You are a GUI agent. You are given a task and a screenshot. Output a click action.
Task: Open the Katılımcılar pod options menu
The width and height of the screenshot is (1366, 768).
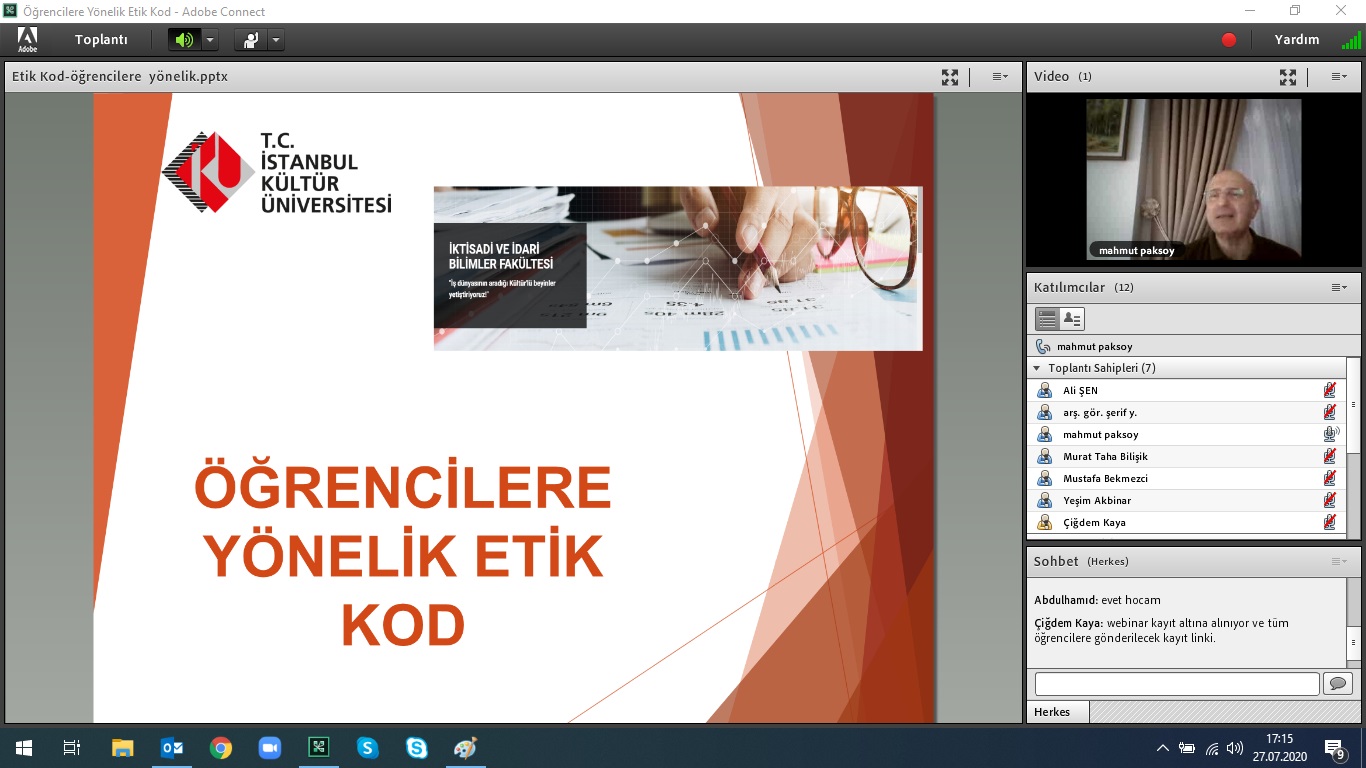click(x=1338, y=288)
